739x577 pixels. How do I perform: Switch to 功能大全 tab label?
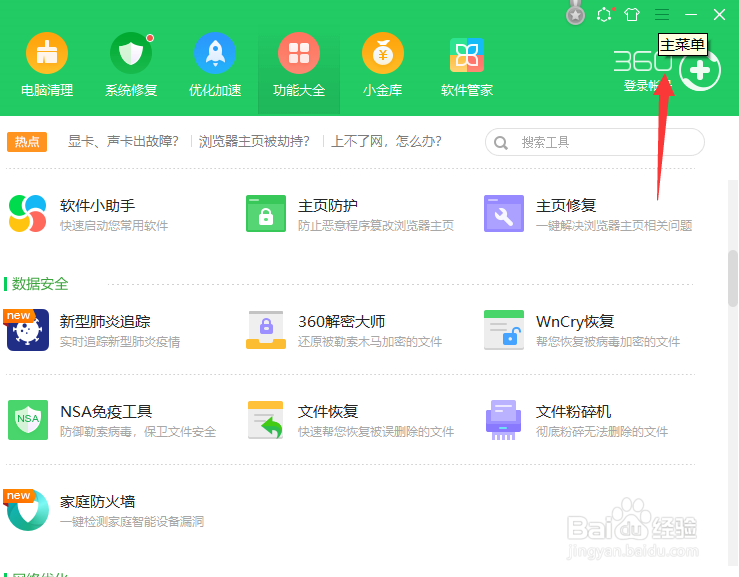click(x=299, y=90)
